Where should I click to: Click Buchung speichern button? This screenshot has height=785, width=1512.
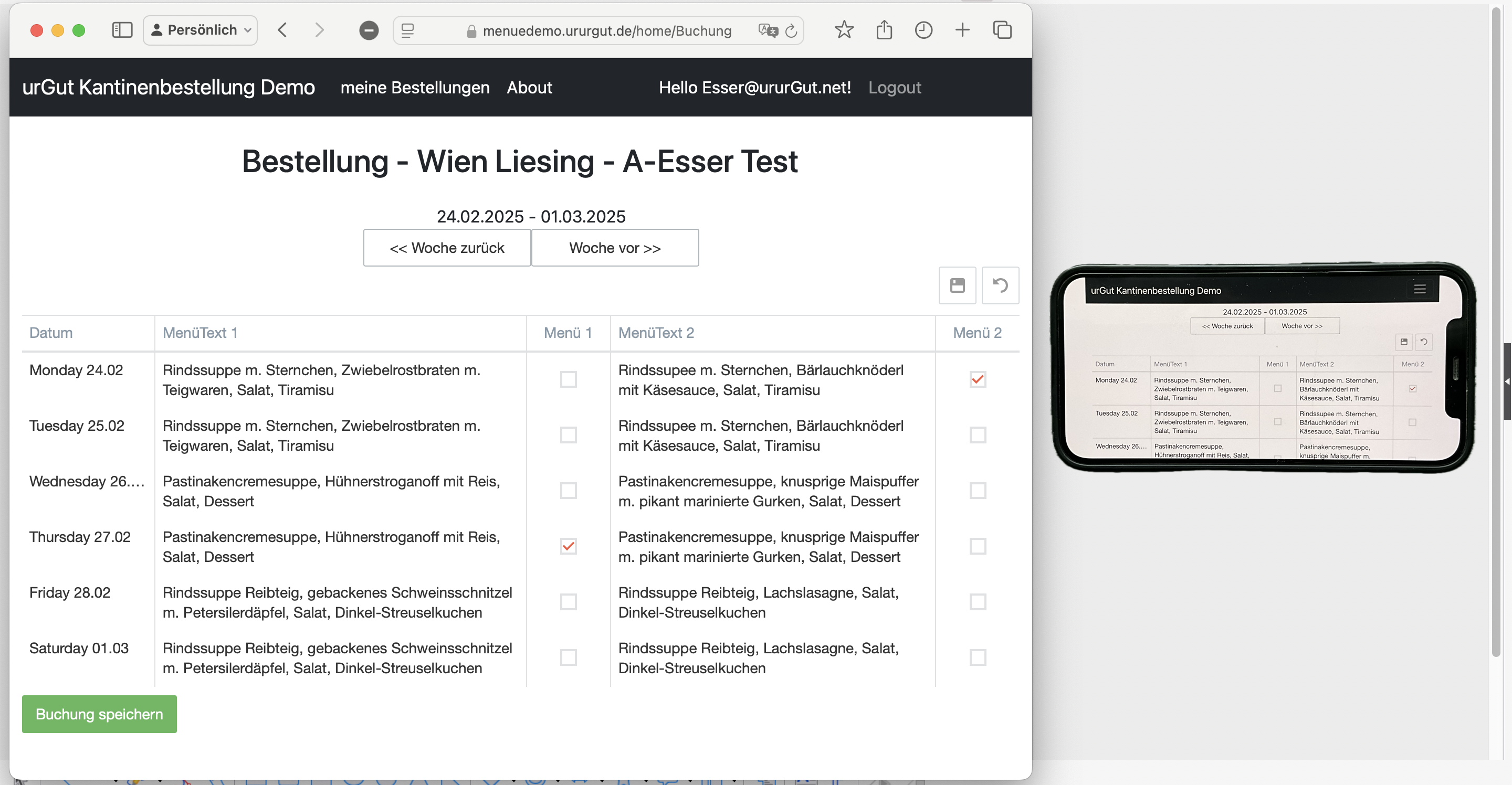[99, 714]
